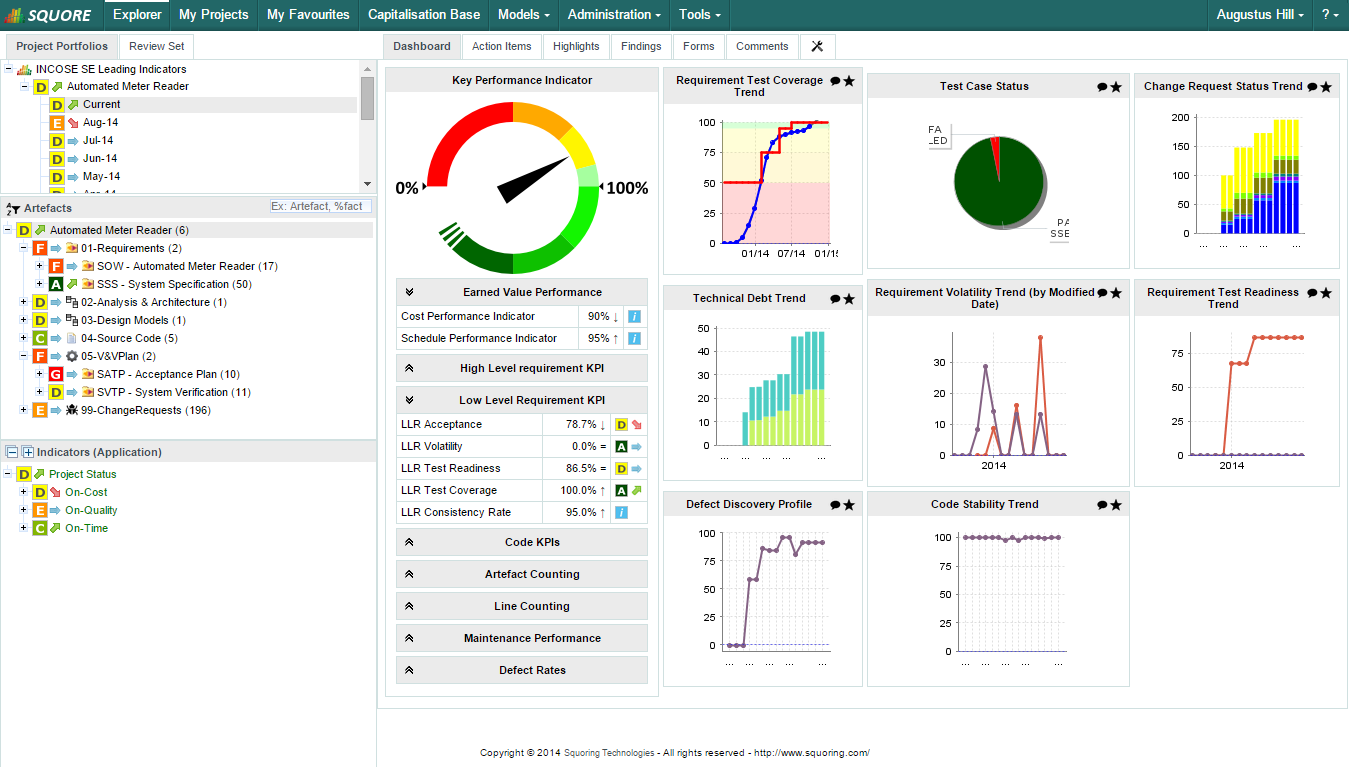Screen dimensions: 1349x767
Task: Click the SQUORE logo
Action: click(50, 15)
